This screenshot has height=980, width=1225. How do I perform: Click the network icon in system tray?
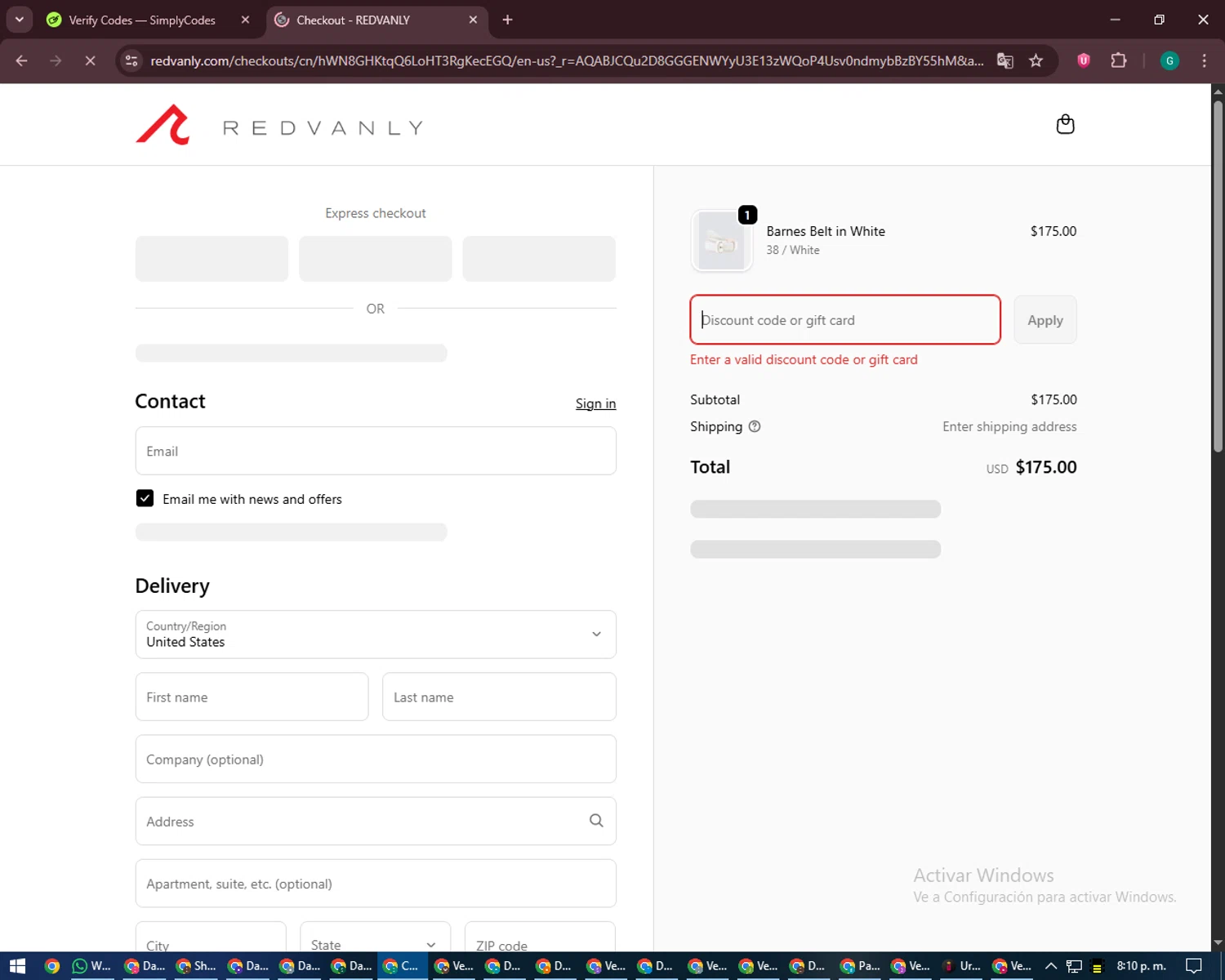click(1074, 966)
